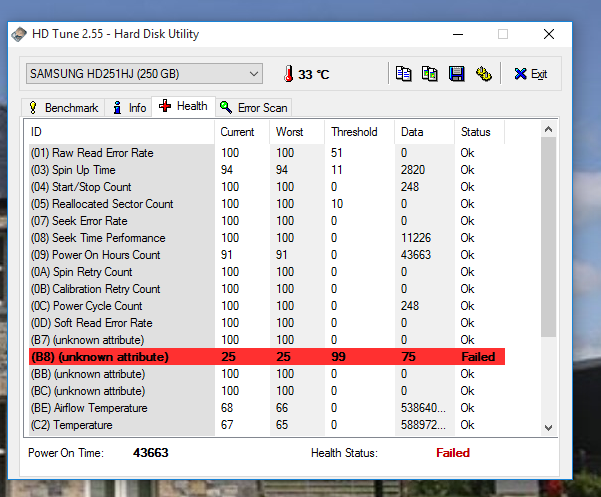Viewport: 601px width, 497px height.
Task: Select the failed (B8) unknown attribute row
Action: (267, 357)
